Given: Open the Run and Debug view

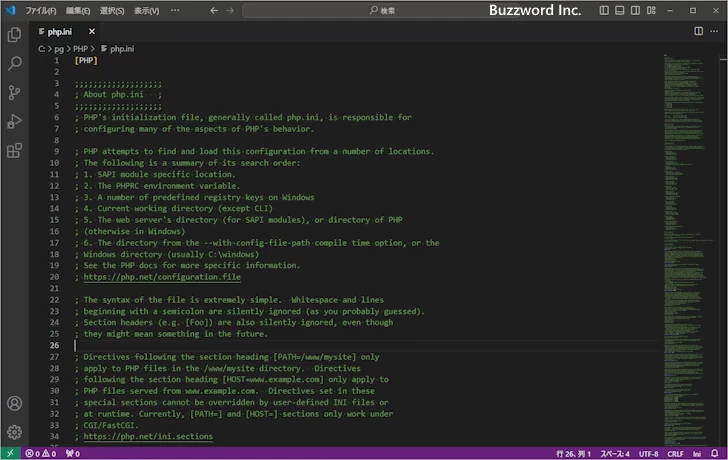Looking at the screenshot, I should click(x=14, y=122).
